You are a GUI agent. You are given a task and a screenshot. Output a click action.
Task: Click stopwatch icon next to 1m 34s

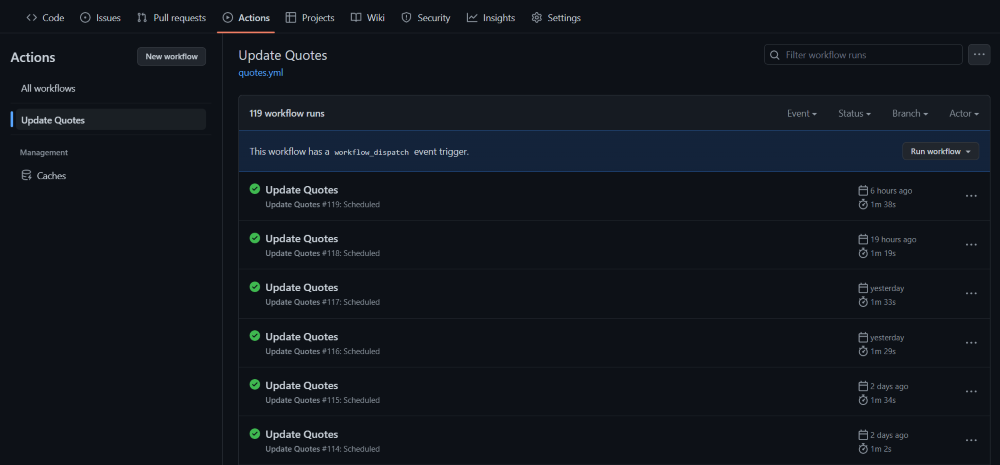click(864, 401)
